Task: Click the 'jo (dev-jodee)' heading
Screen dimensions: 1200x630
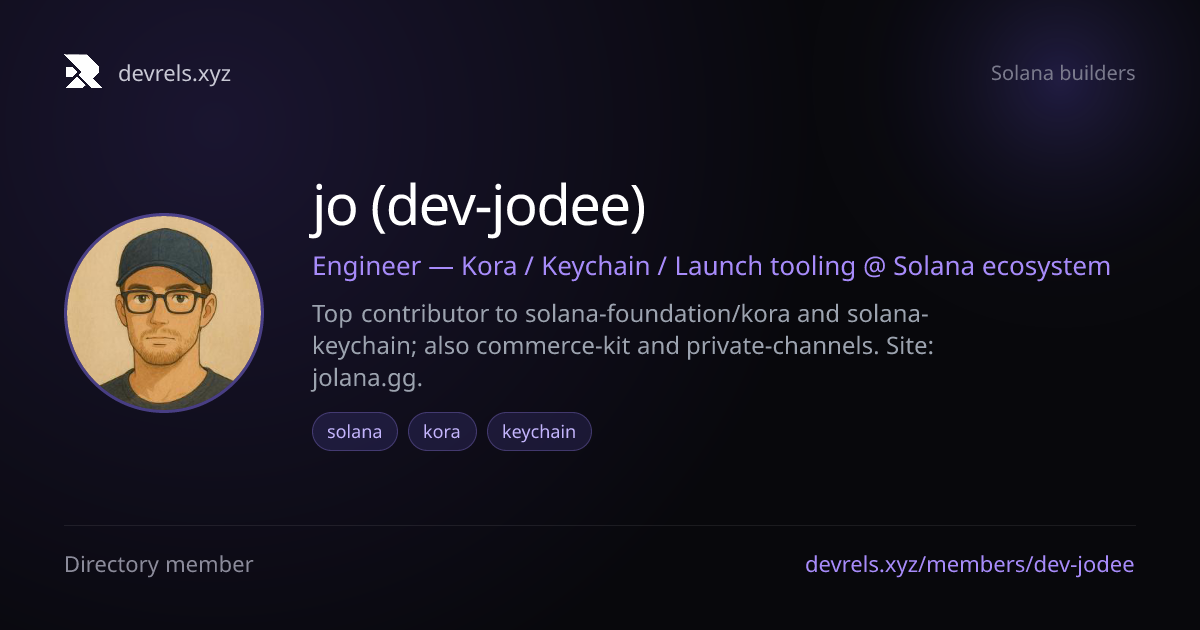Action: tap(479, 209)
